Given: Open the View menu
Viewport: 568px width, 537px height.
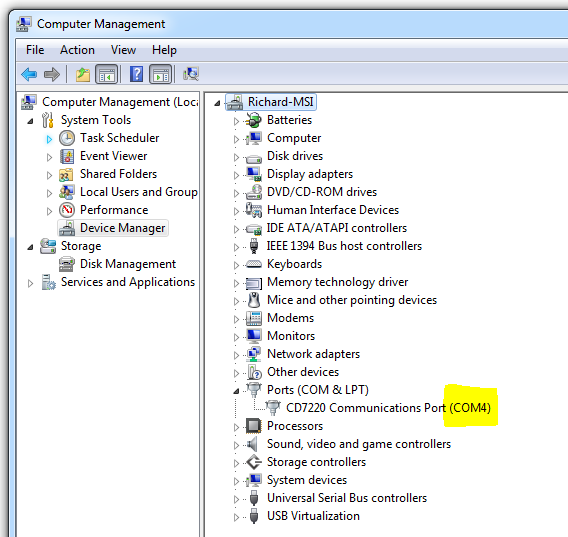Looking at the screenshot, I should 123,50.
